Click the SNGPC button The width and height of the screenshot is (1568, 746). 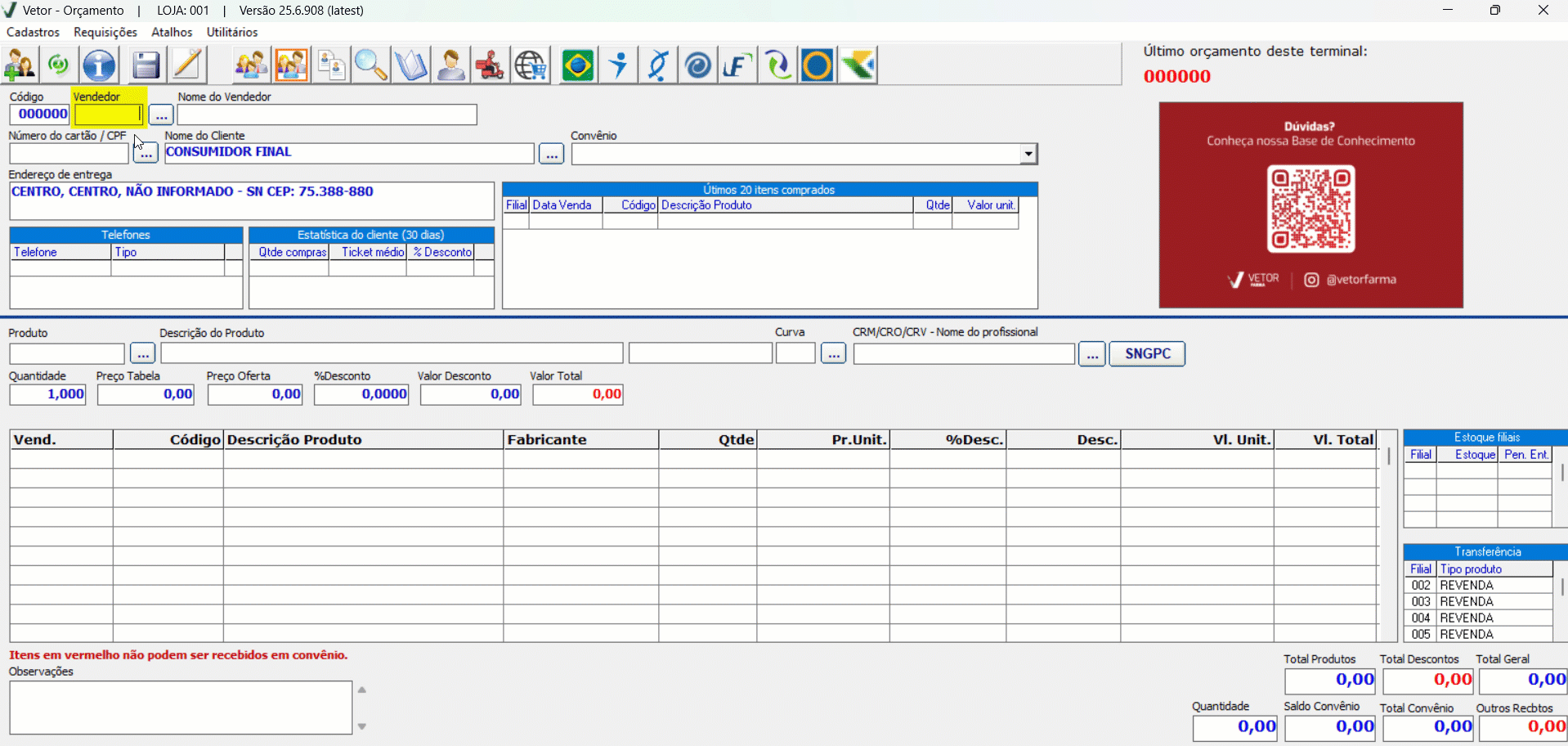(x=1147, y=353)
